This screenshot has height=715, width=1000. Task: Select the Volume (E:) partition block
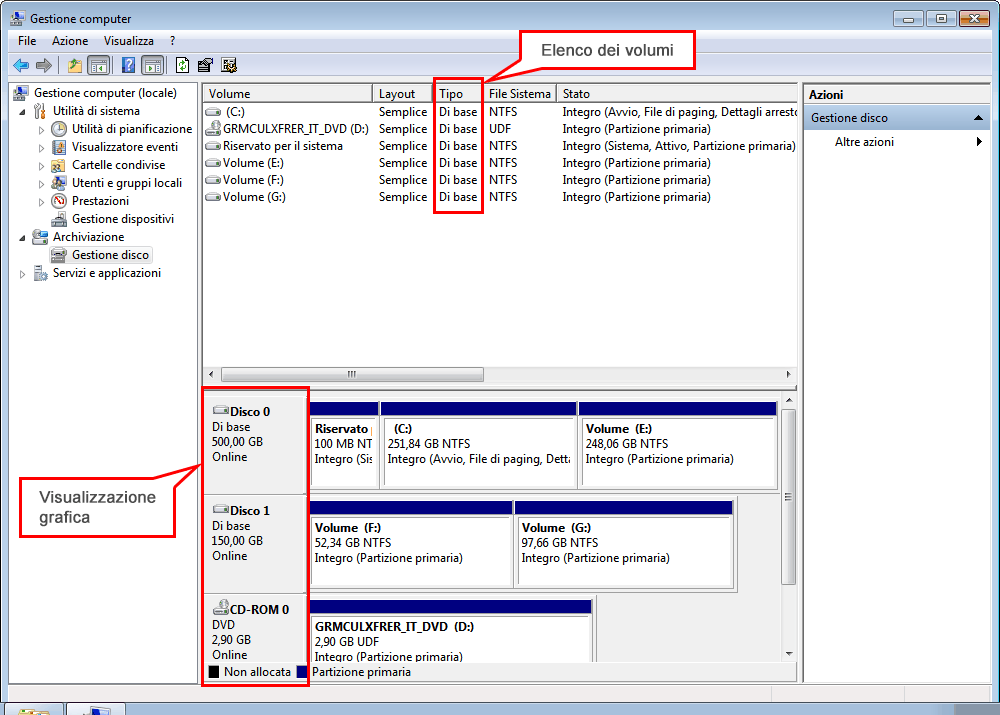(x=678, y=445)
